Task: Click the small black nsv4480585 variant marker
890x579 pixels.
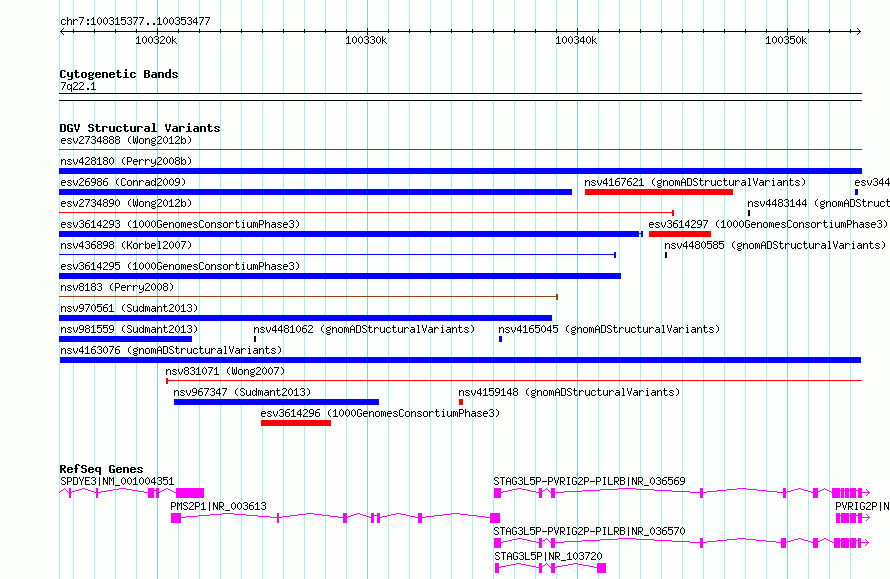Action: tap(666, 255)
